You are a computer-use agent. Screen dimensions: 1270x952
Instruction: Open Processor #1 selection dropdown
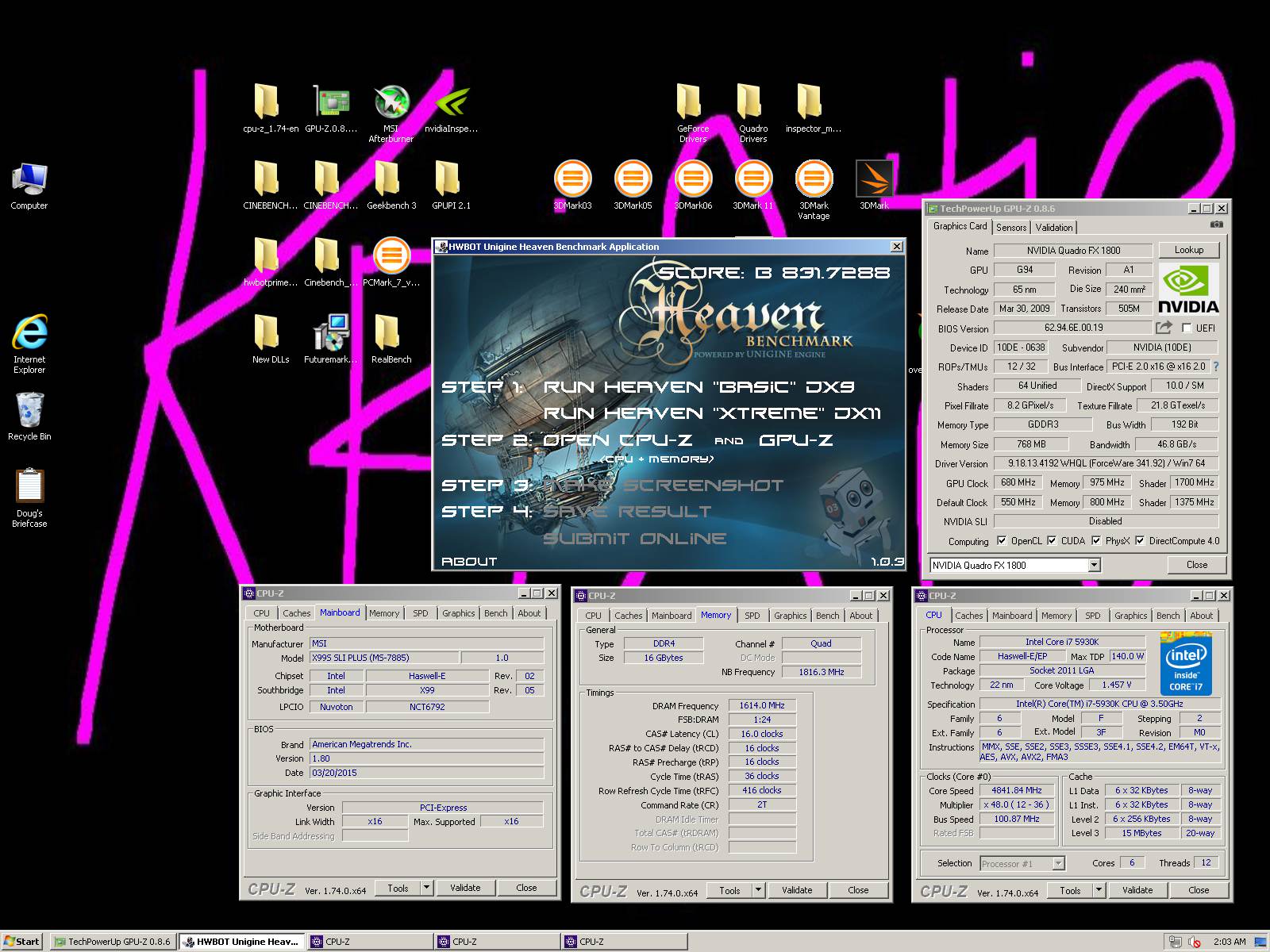(1058, 863)
